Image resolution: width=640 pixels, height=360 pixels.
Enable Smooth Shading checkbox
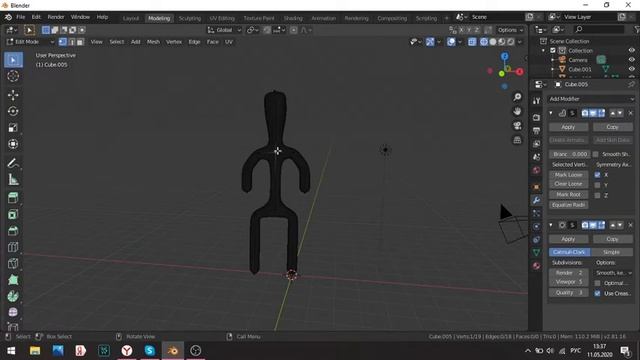[x=596, y=154]
